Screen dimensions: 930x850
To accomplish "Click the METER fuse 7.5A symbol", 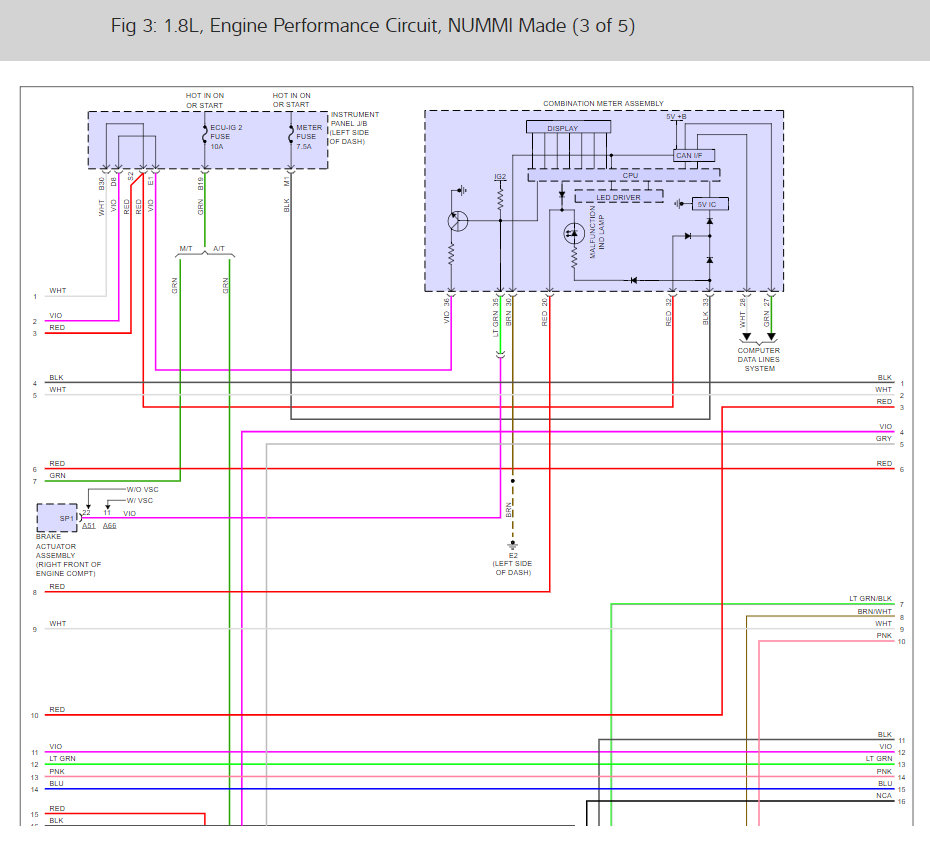I will [x=291, y=135].
